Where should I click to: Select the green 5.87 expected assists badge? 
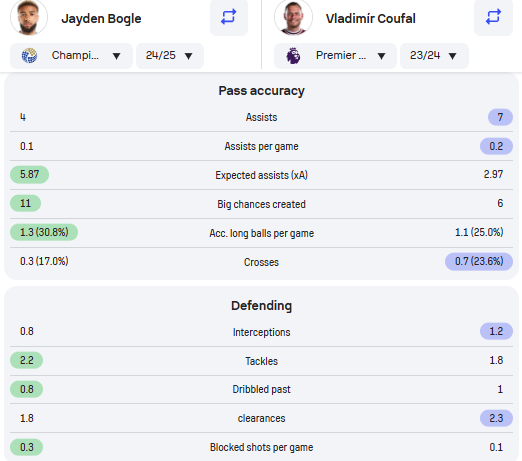pyautogui.click(x=30, y=175)
